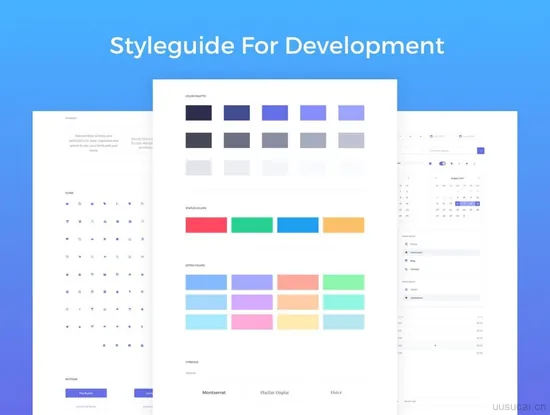Toggle the purple switch above the calendar
The width and height of the screenshot is (550, 415).
click(442, 163)
